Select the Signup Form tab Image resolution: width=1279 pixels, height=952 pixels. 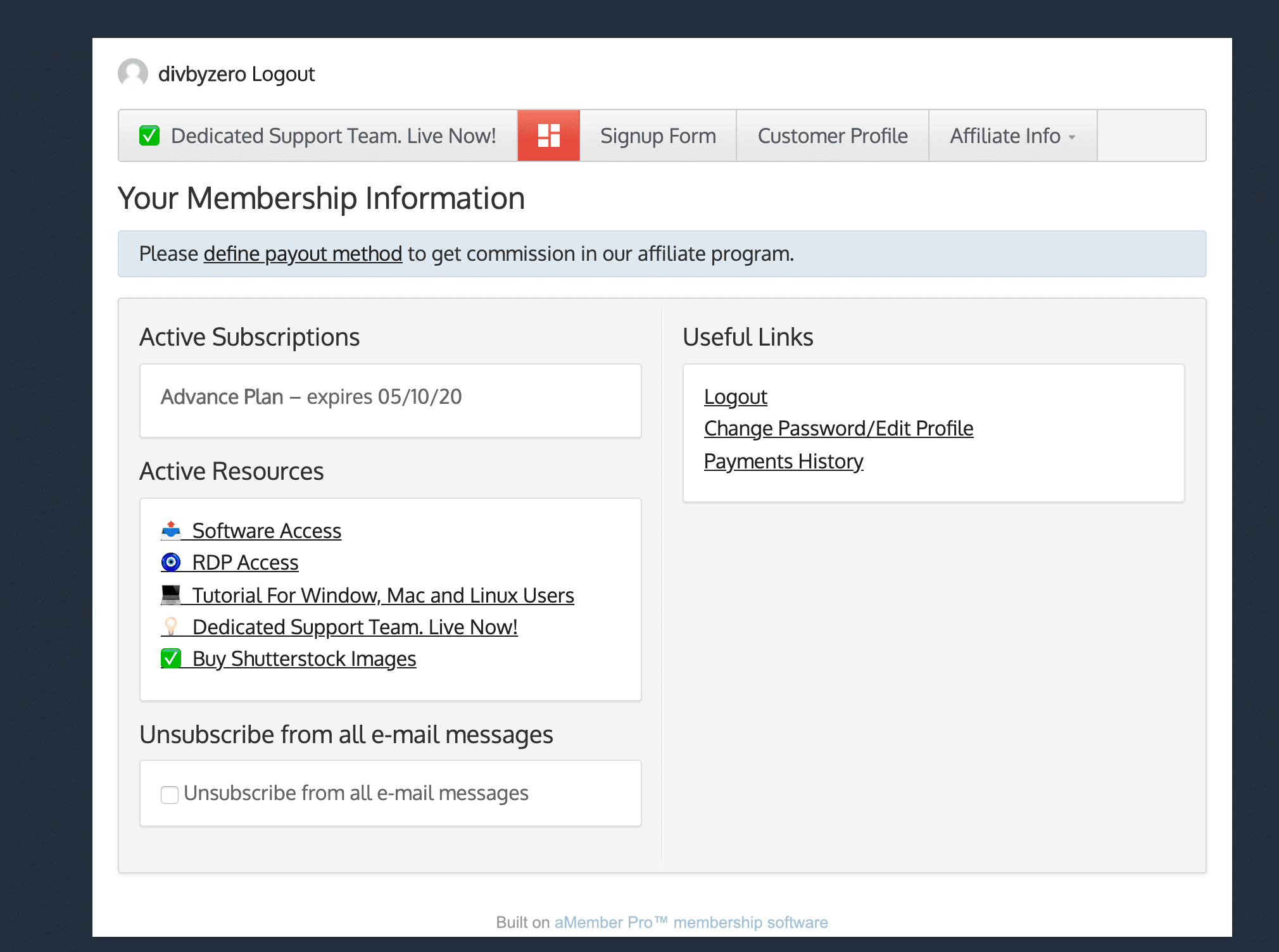(x=658, y=136)
